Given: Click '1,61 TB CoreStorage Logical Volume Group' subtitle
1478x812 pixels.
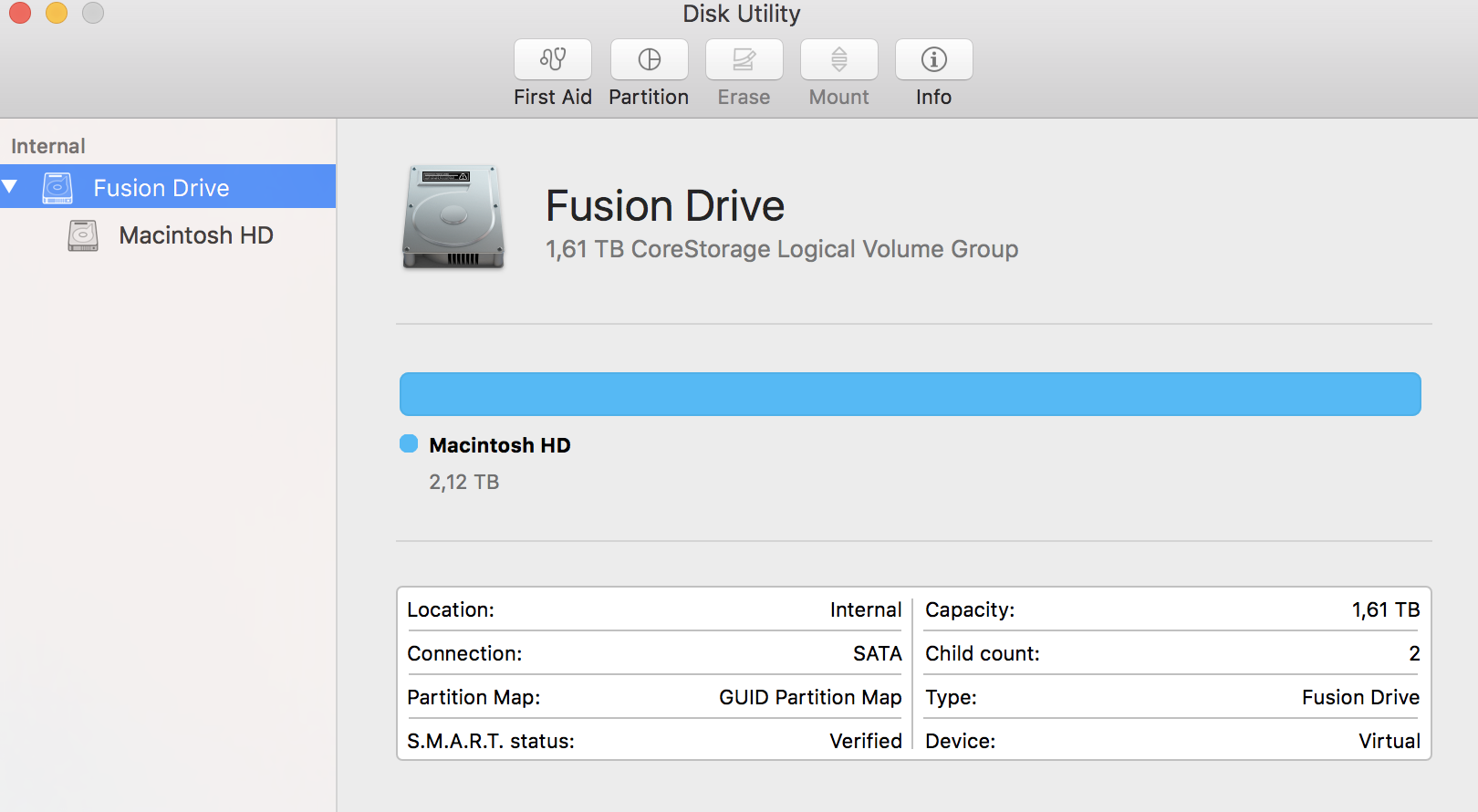Looking at the screenshot, I should tap(782, 249).
